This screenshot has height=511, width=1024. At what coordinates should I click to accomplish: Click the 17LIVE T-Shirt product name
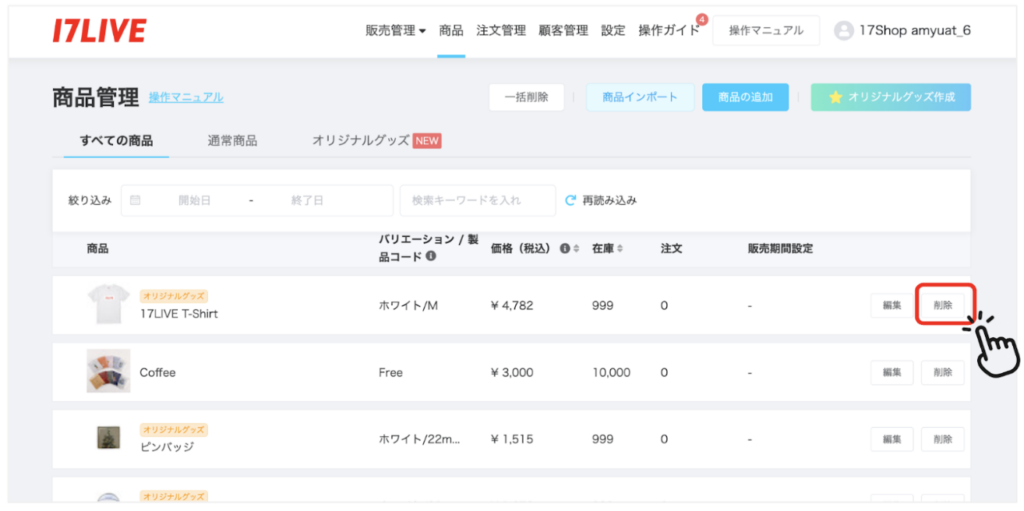(179, 314)
